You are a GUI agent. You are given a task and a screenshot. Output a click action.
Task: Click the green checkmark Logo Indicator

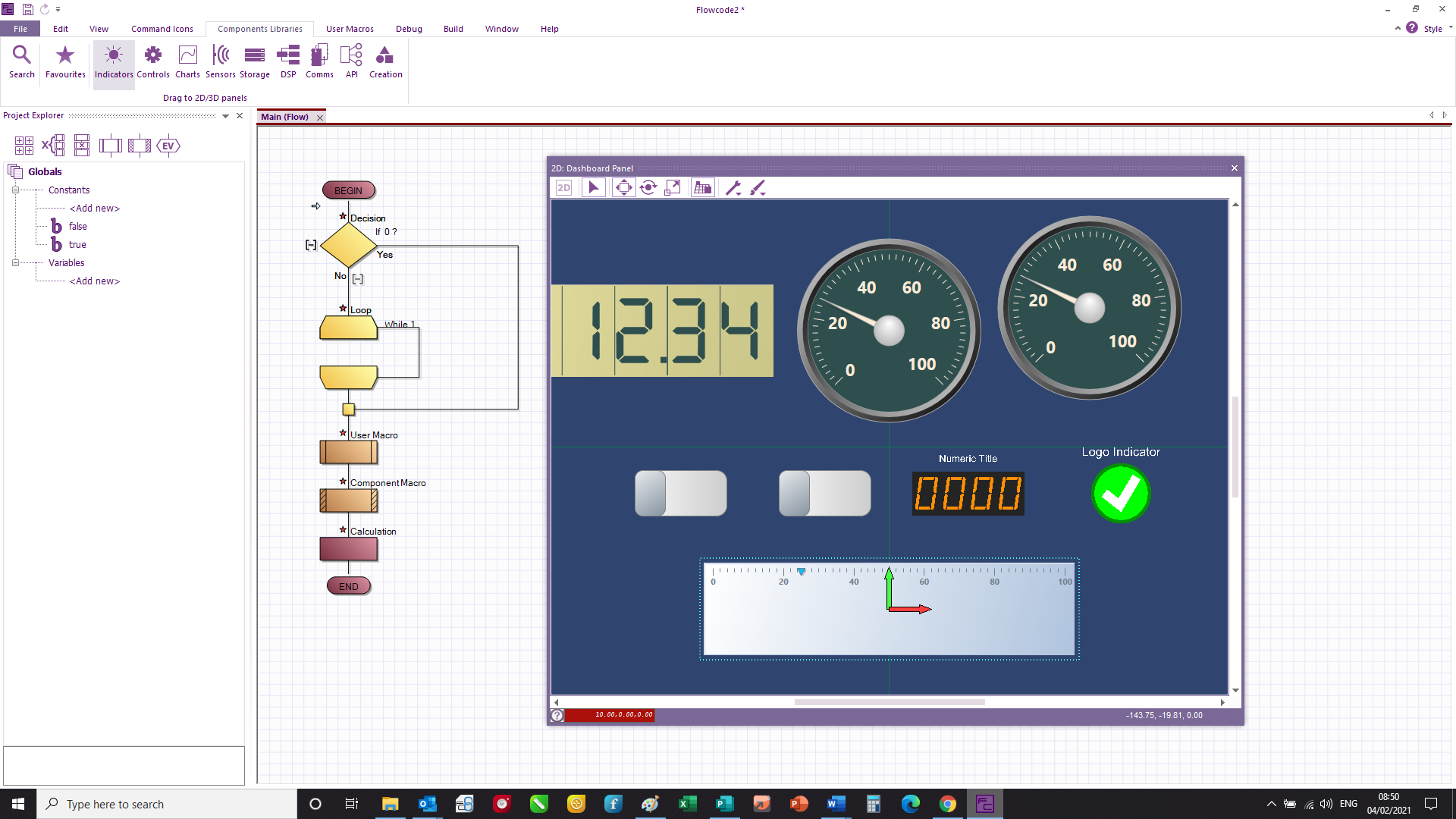1120,494
